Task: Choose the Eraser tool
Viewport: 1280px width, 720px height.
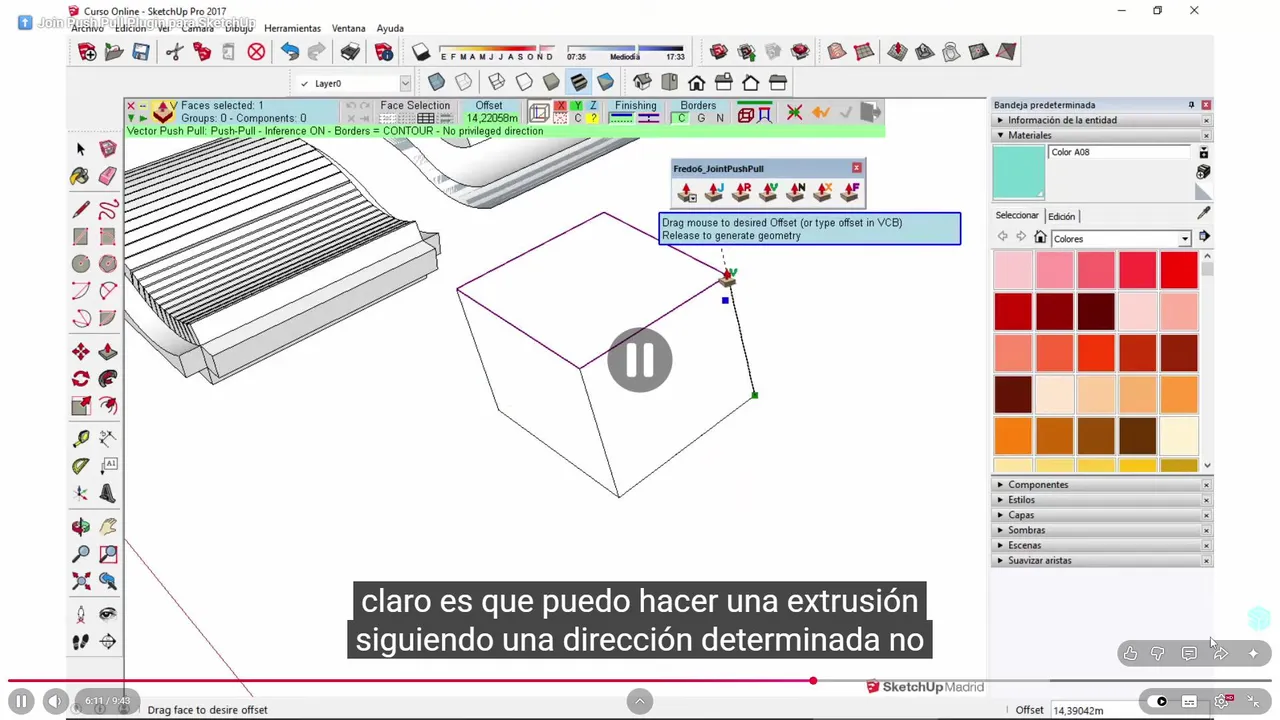Action: tap(108, 176)
